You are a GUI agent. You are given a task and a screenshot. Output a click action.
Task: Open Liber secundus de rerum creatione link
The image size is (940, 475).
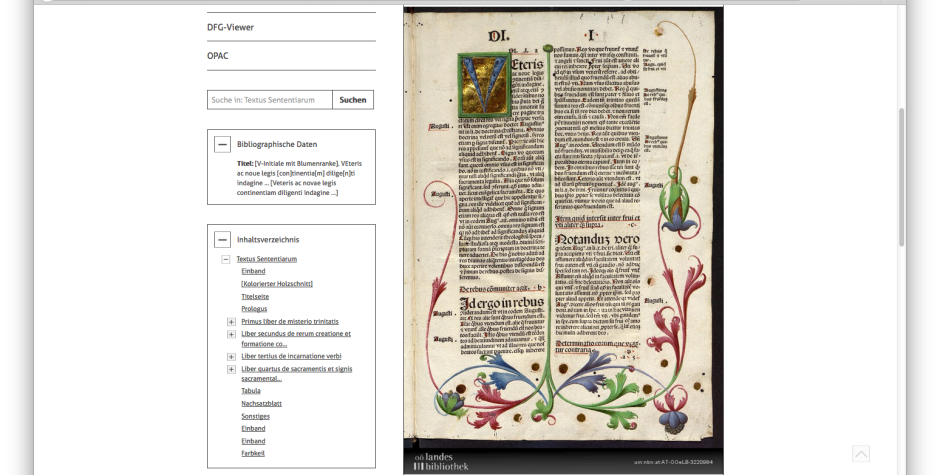click(296, 339)
